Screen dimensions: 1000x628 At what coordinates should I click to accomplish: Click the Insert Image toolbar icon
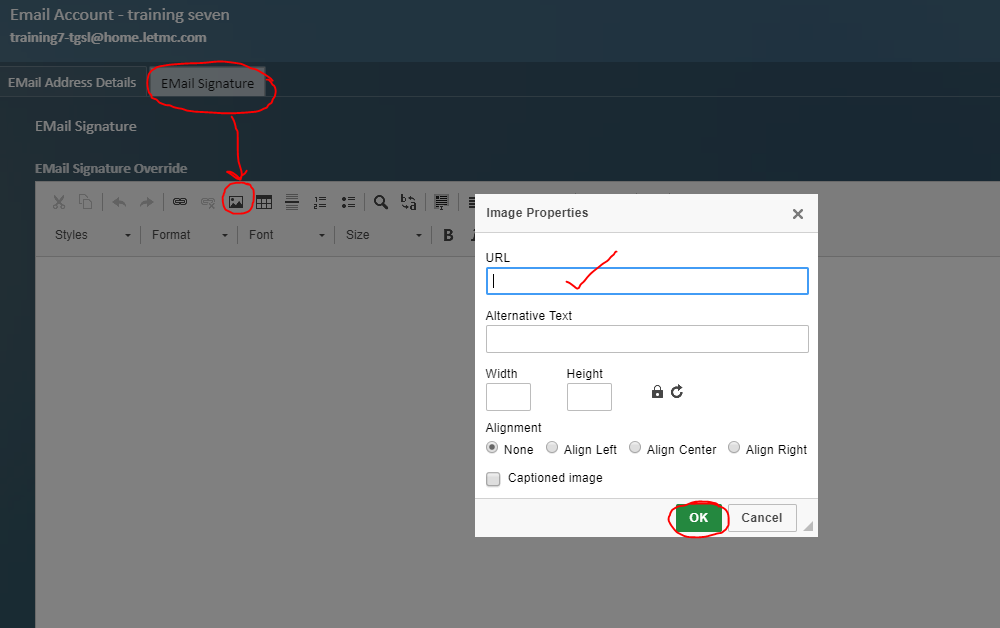236,202
